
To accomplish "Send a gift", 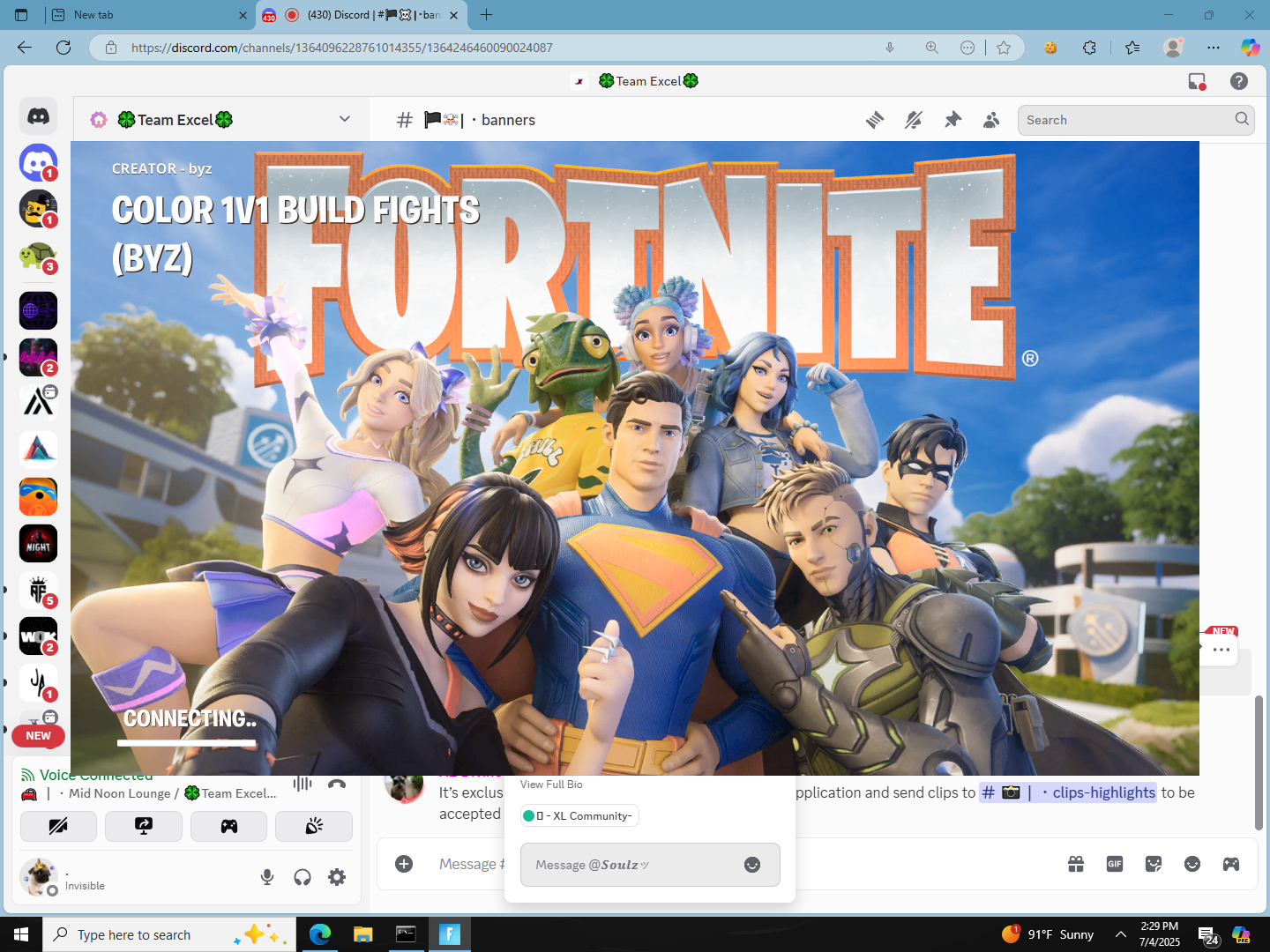I will coord(1076,864).
